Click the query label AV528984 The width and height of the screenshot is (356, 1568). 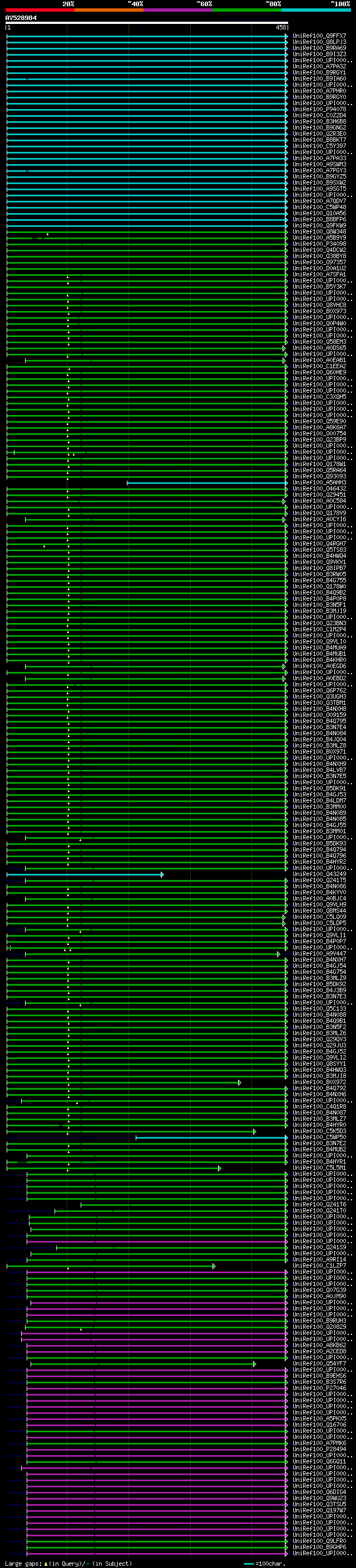[x=21, y=18]
